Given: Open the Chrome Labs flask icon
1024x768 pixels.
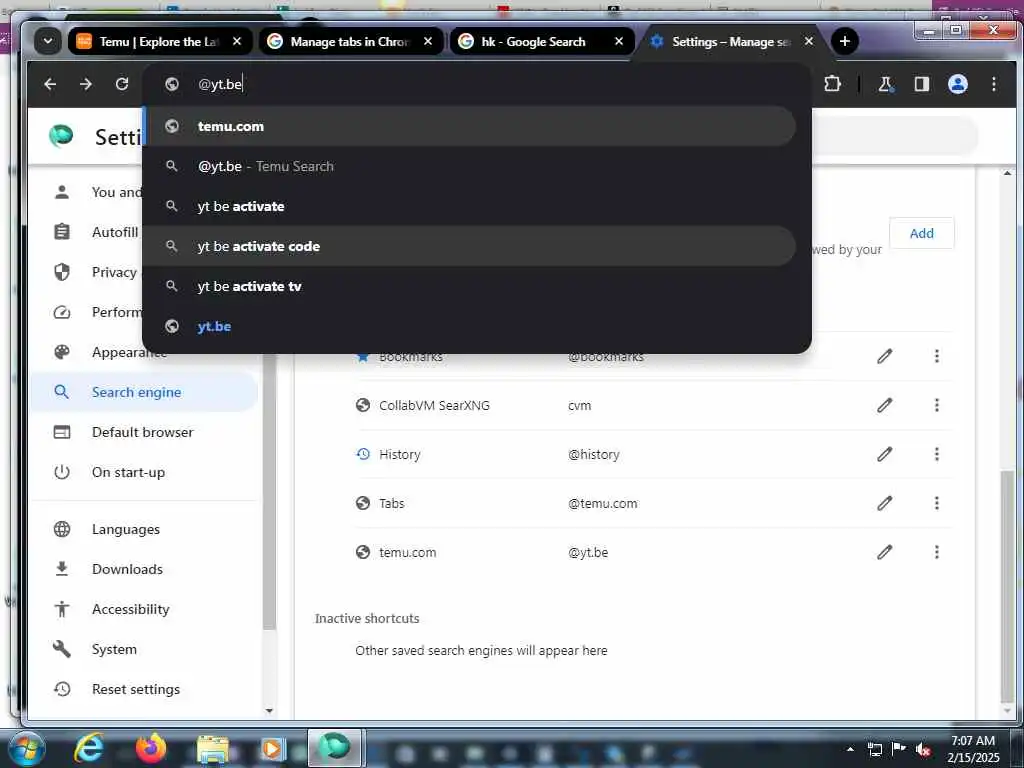Looking at the screenshot, I should pyautogui.click(x=885, y=84).
